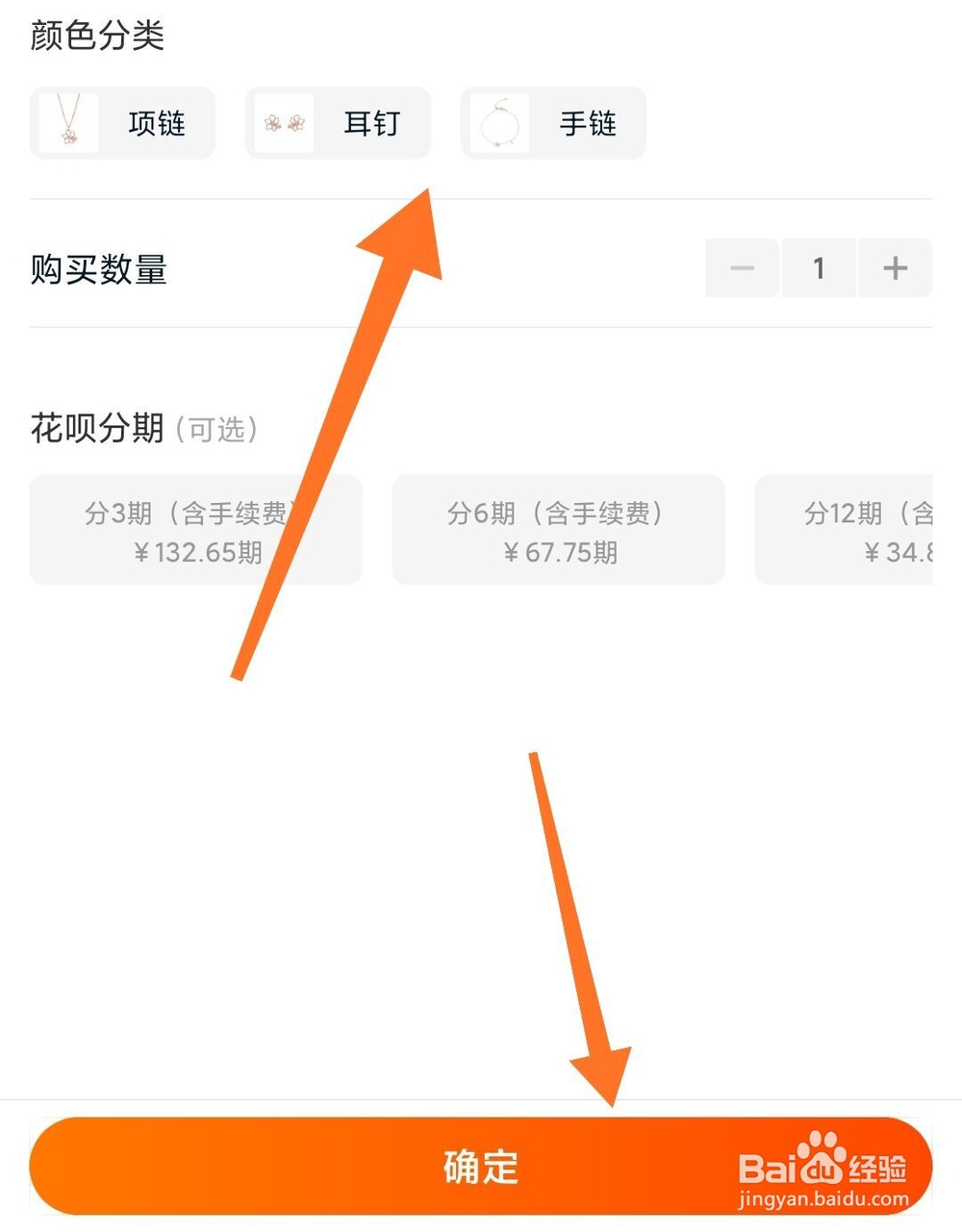Viewport: 962px width, 1232px height.
Task: Pick the 手链 option label
Action: tap(588, 124)
